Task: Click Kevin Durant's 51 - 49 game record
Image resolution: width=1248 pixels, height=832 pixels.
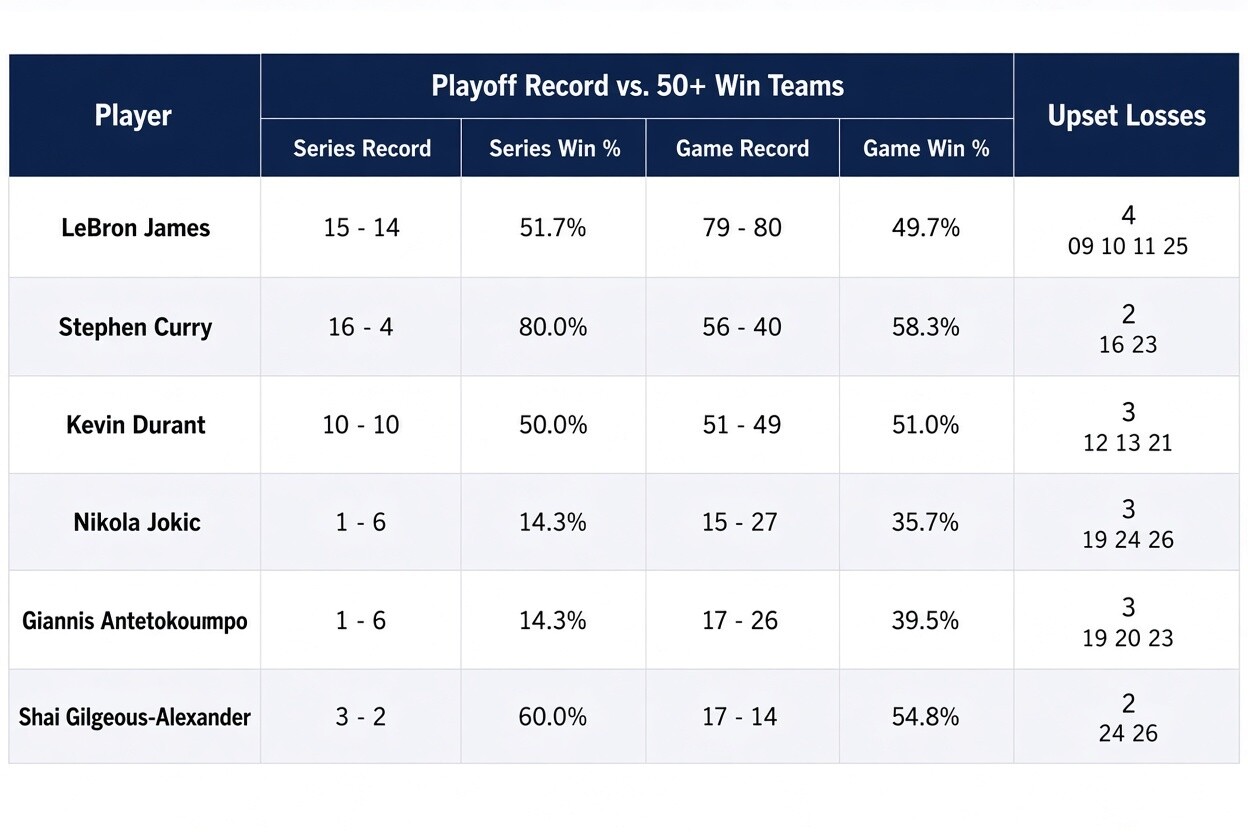Action: pyautogui.click(x=742, y=424)
